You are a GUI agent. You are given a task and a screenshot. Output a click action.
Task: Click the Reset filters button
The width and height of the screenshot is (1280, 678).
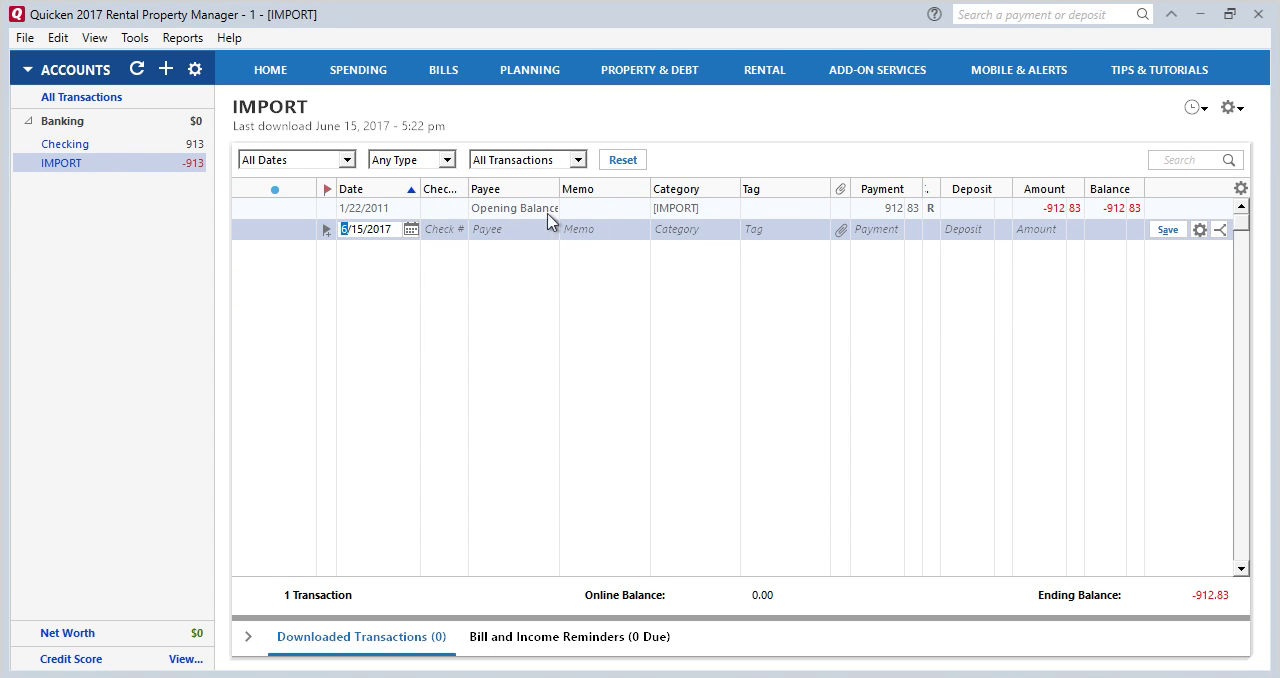point(623,160)
